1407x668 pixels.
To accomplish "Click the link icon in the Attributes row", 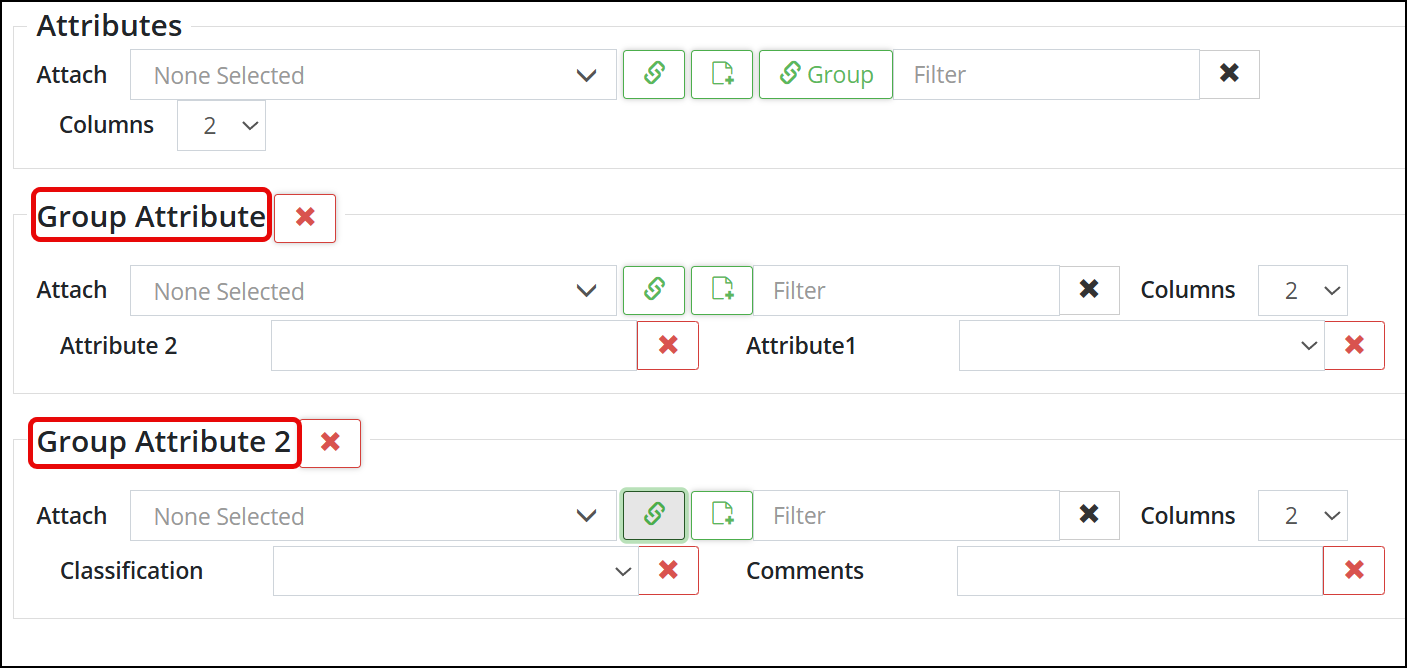I will pyautogui.click(x=654, y=75).
